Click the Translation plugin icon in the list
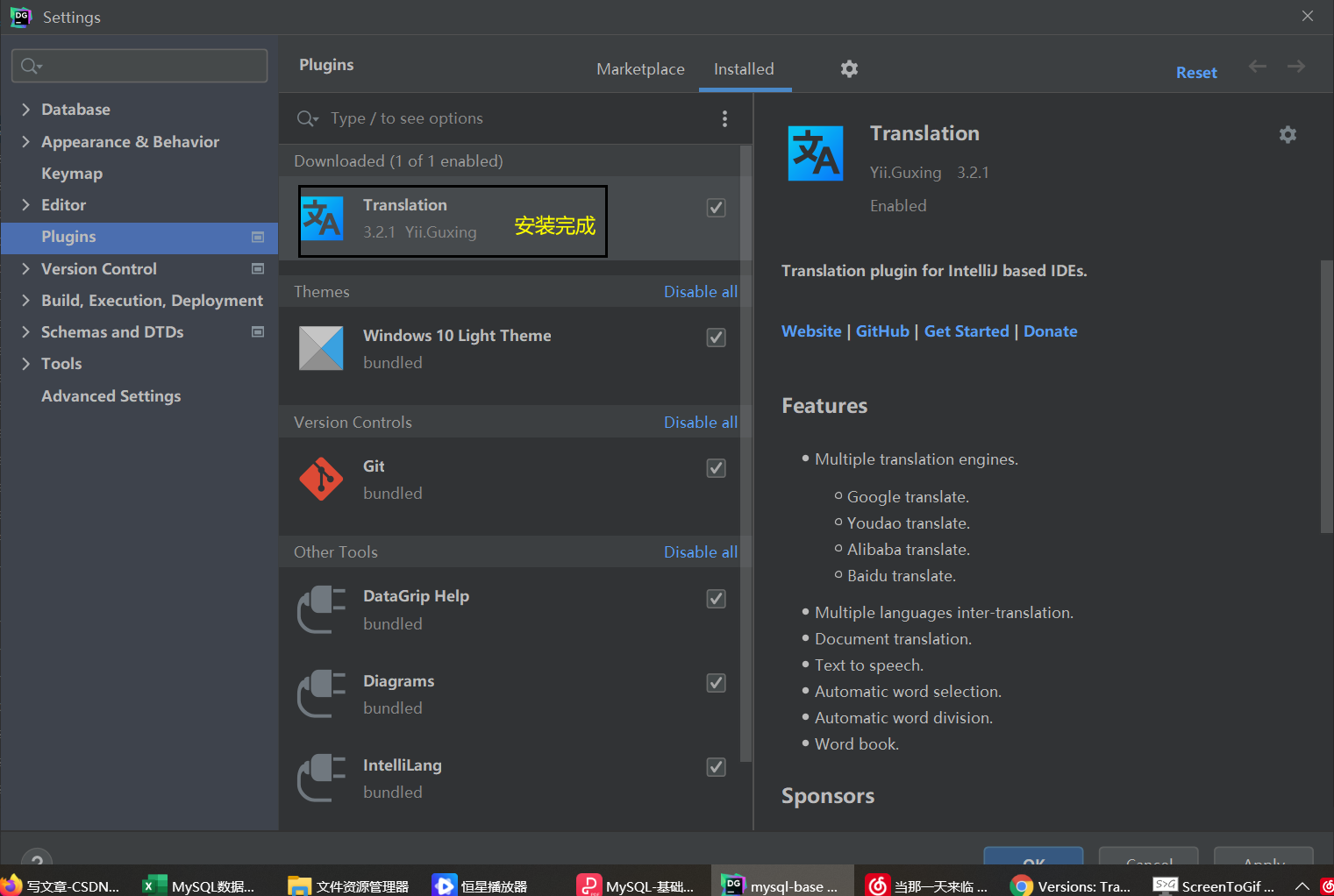Screen dimensions: 1334x896 point(323,219)
